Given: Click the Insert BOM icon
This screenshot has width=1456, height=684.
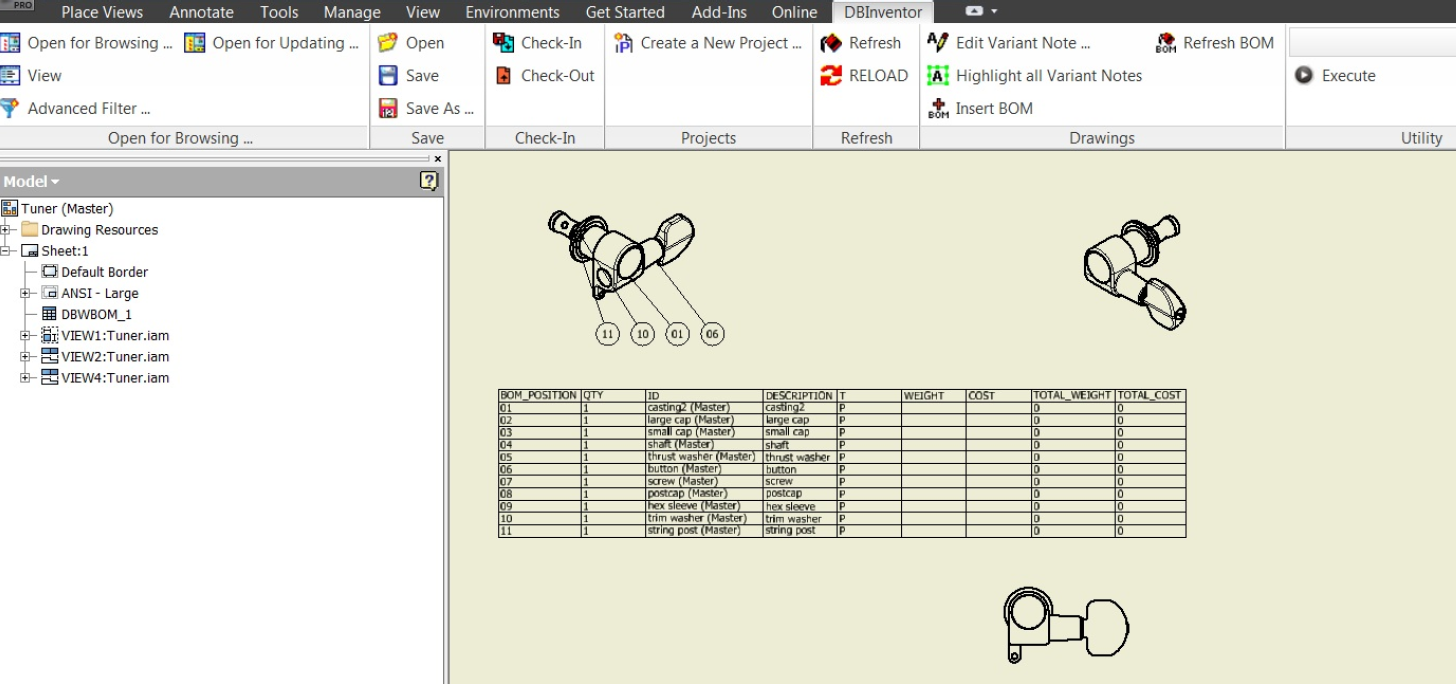Looking at the screenshot, I should tap(937, 108).
